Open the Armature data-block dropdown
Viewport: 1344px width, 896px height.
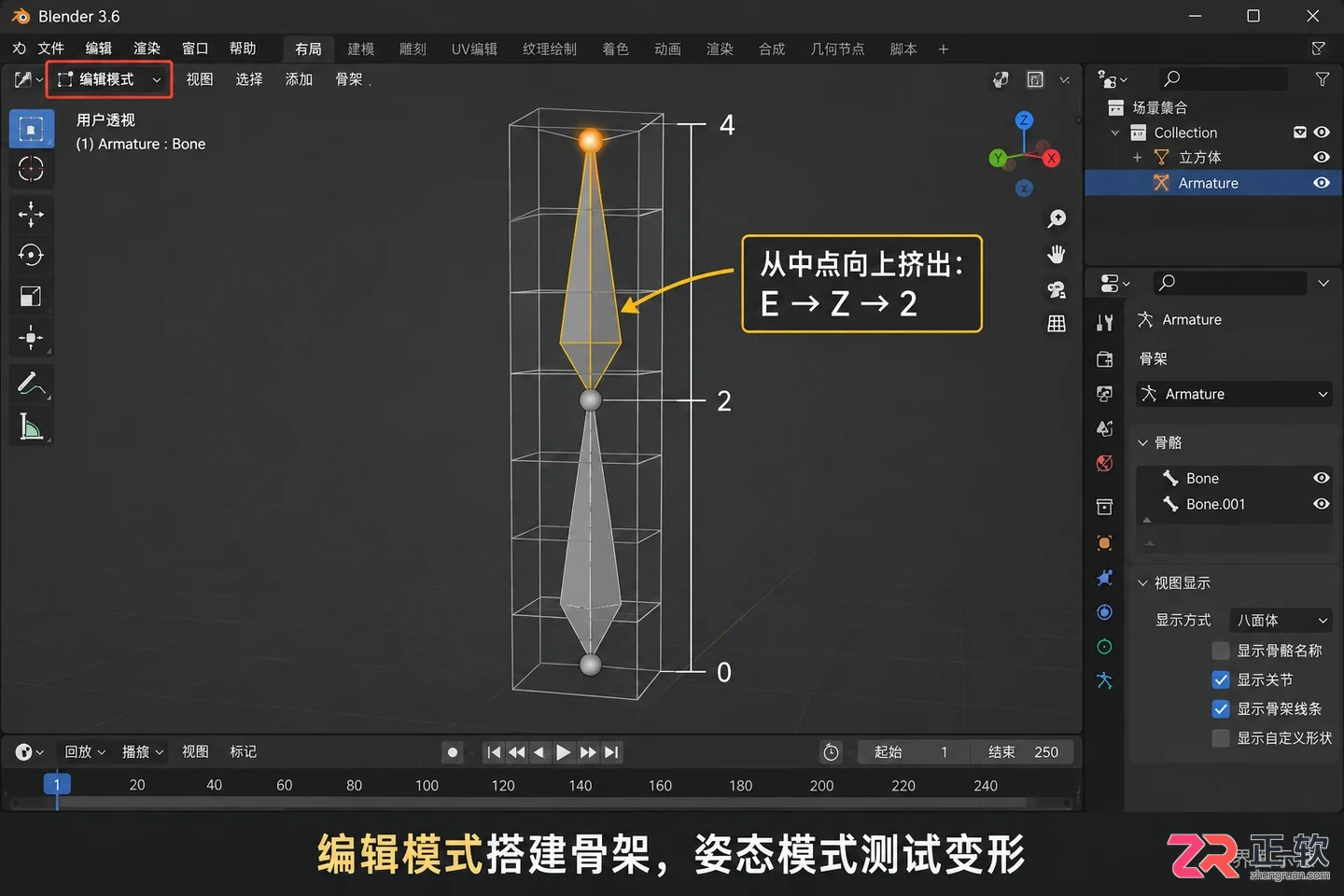[x=1235, y=394]
